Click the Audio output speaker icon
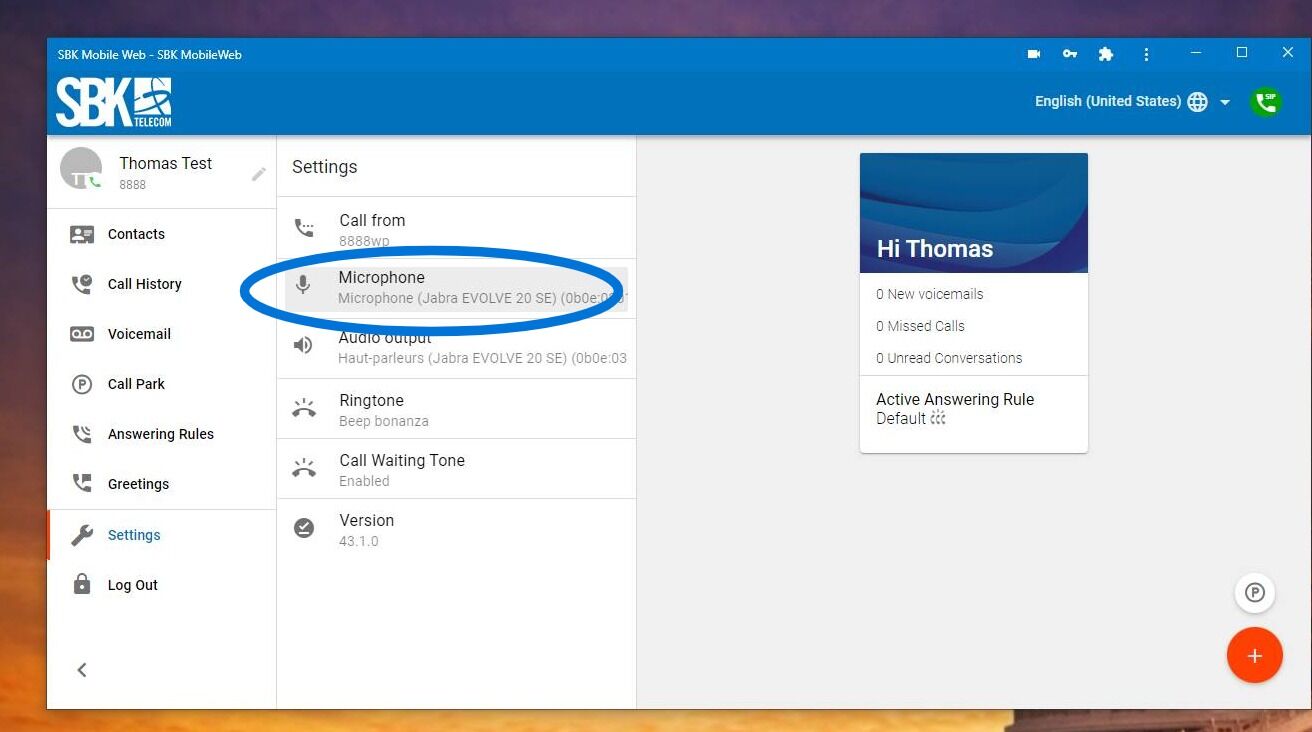 [x=303, y=346]
